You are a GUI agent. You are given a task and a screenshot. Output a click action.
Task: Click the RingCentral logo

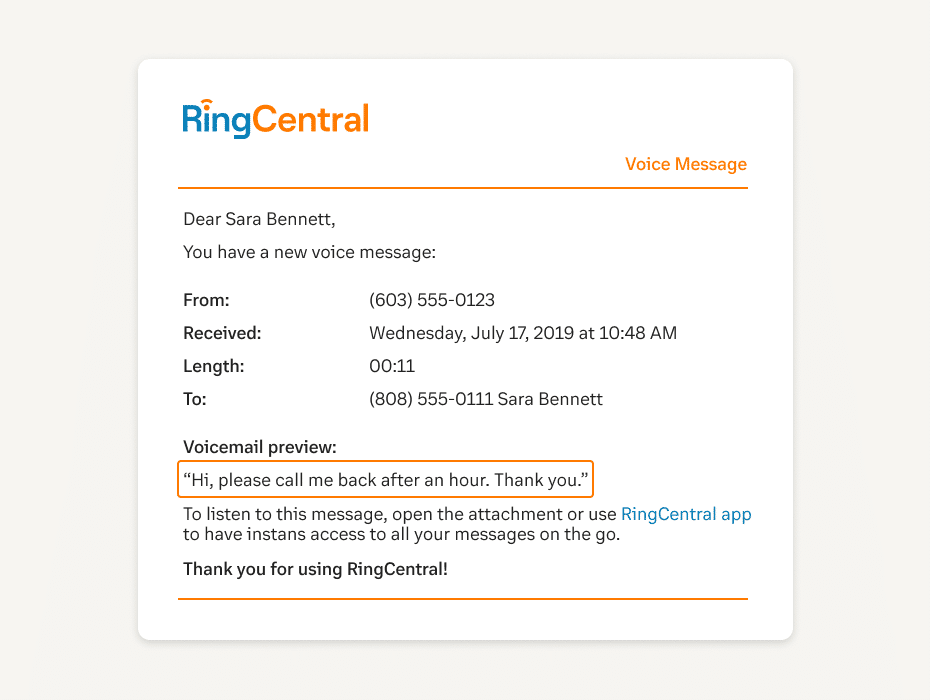point(276,119)
